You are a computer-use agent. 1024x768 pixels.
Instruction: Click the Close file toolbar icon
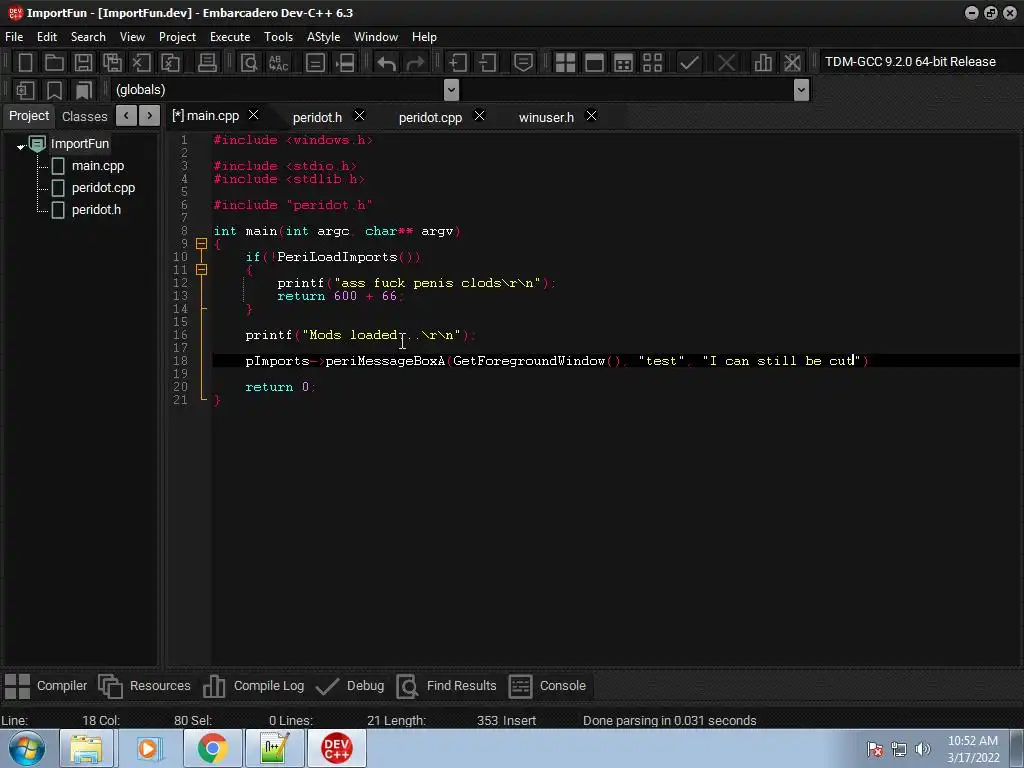pos(141,63)
